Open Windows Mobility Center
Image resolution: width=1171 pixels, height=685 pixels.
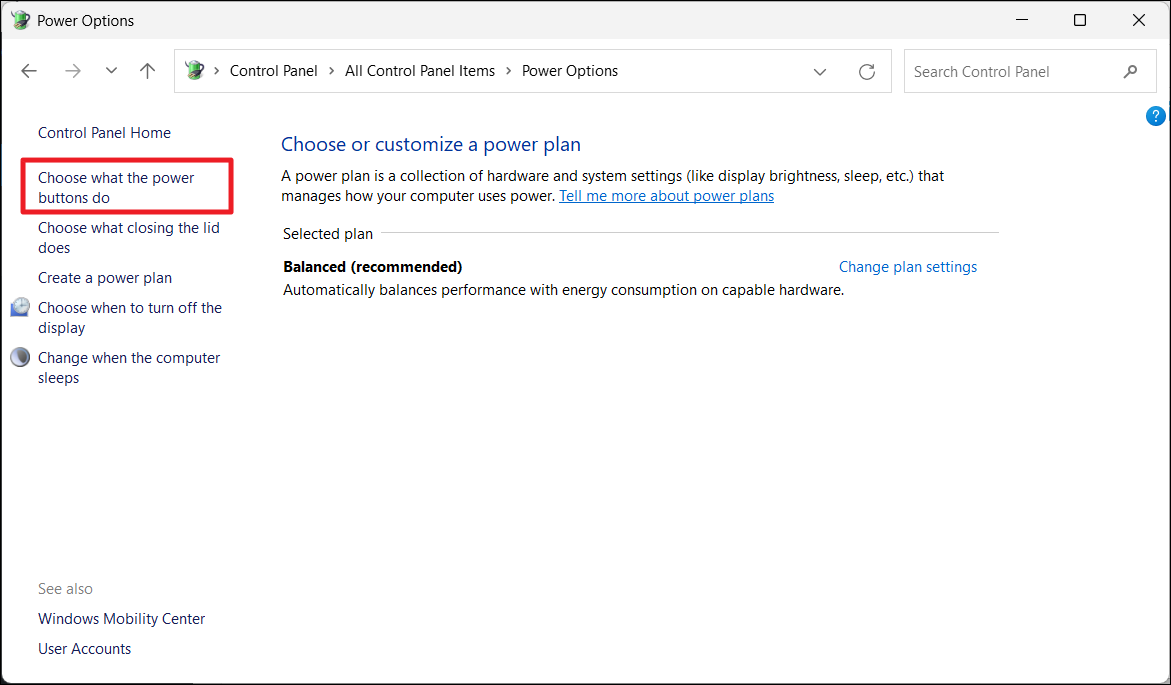point(121,619)
